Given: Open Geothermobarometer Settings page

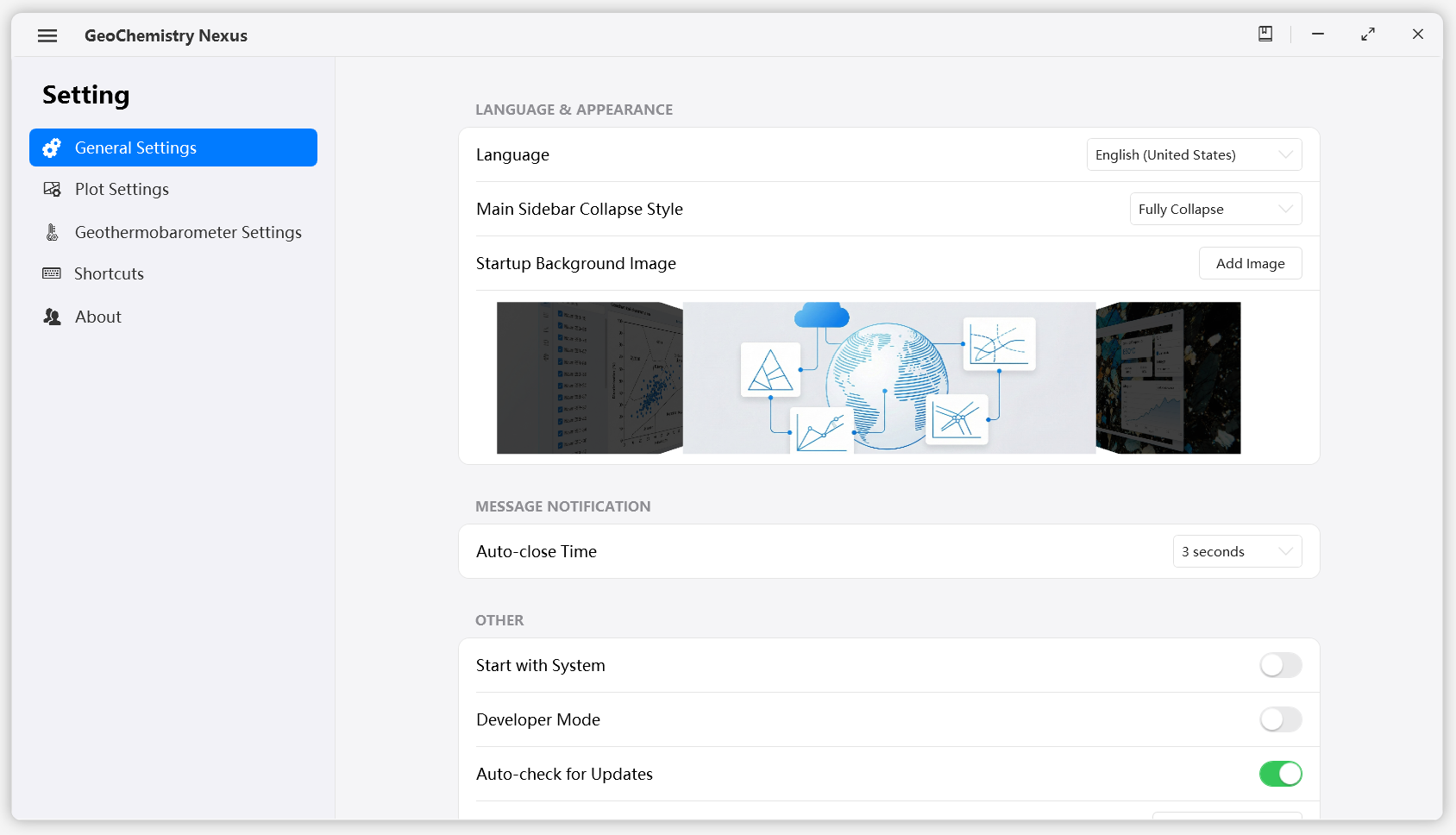Looking at the screenshot, I should coord(173,232).
